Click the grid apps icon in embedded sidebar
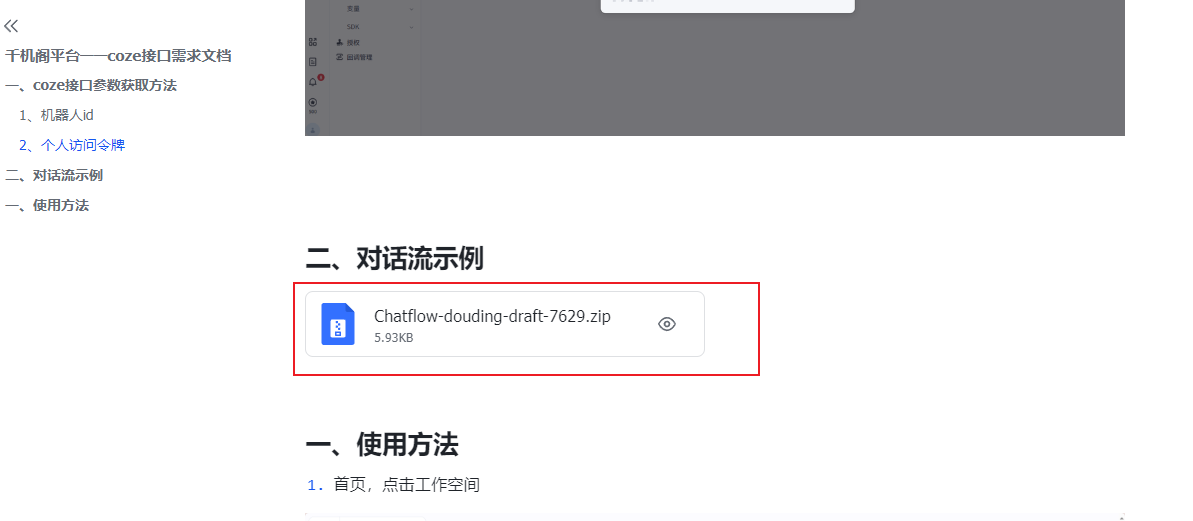 click(313, 43)
